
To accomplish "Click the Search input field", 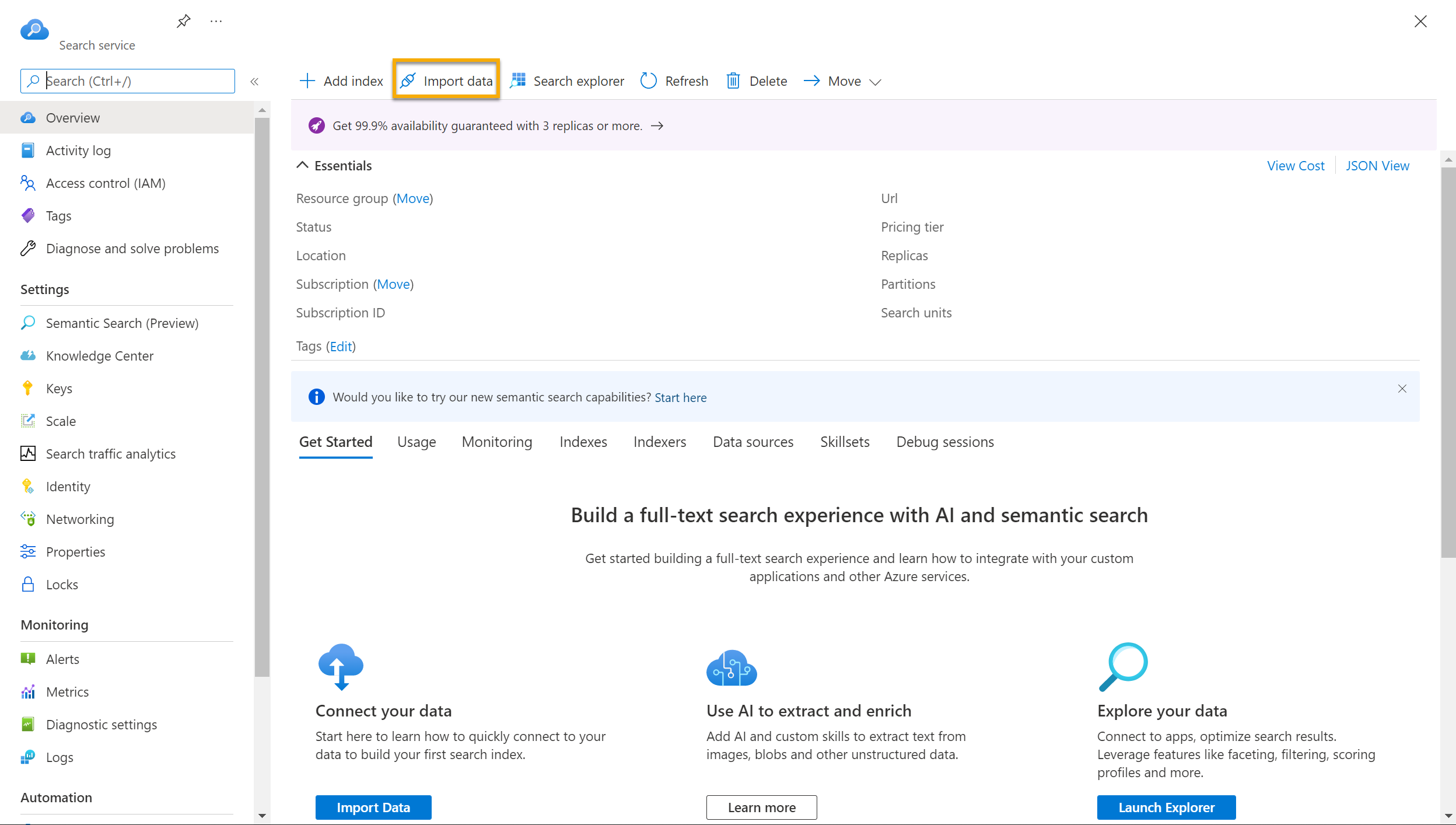I will (127, 81).
